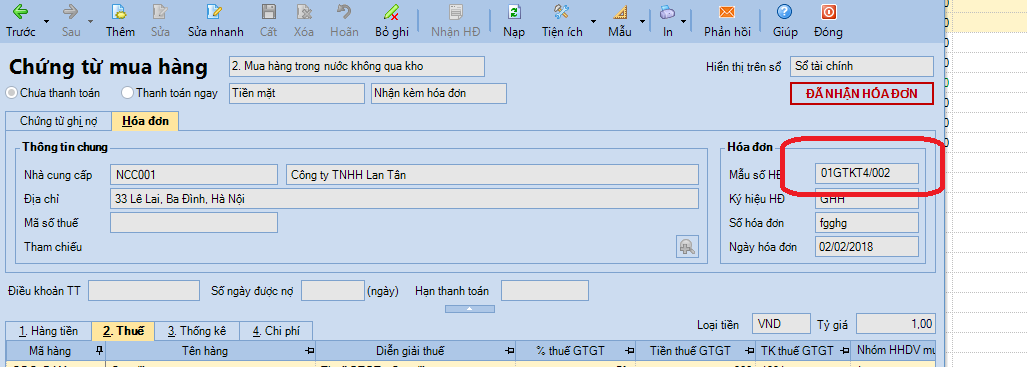Viewport: 1027px width, 367px height.
Task: Open the Tiện ích utilities tool
Action: (x=562, y=20)
